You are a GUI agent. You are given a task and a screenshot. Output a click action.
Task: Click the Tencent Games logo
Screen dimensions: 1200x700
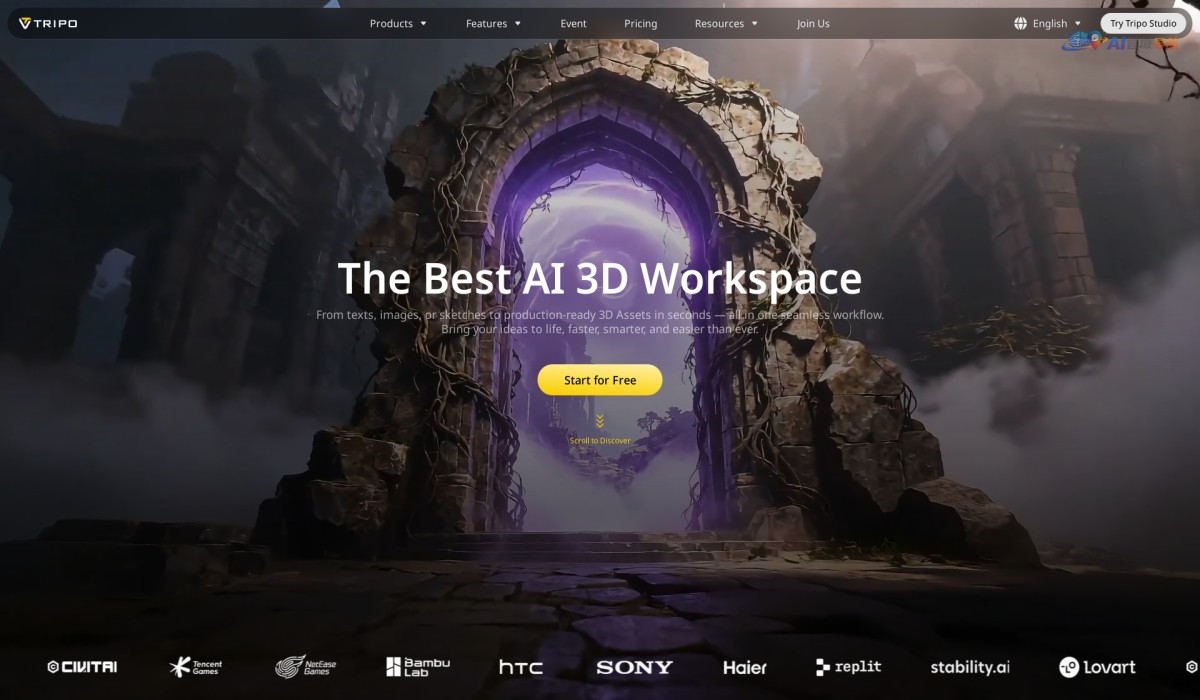(x=196, y=667)
